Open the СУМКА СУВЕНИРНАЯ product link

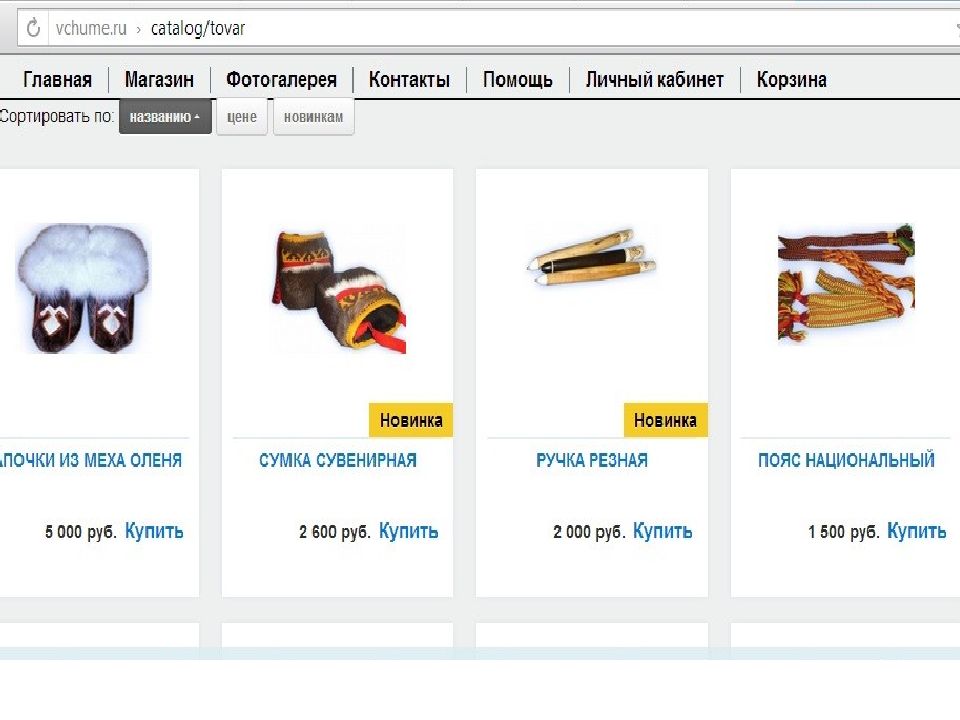(338, 460)
